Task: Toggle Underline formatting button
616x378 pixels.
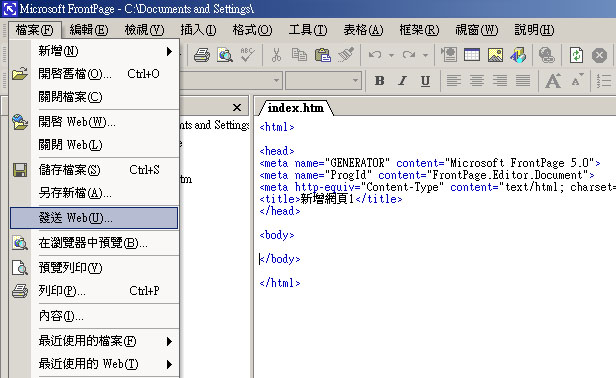Action: (425, 81)
